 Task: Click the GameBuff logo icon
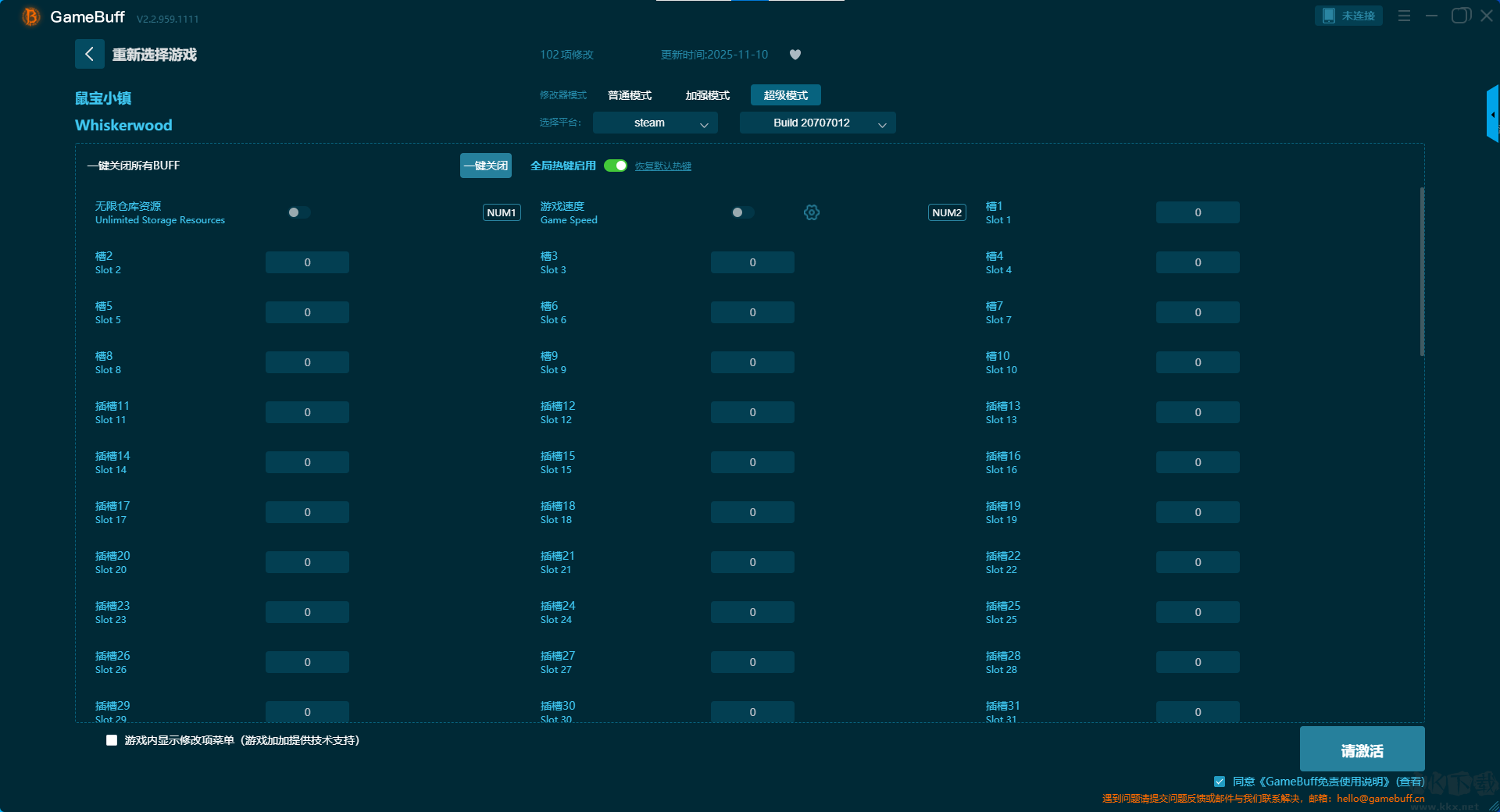[x=30, y=16]
